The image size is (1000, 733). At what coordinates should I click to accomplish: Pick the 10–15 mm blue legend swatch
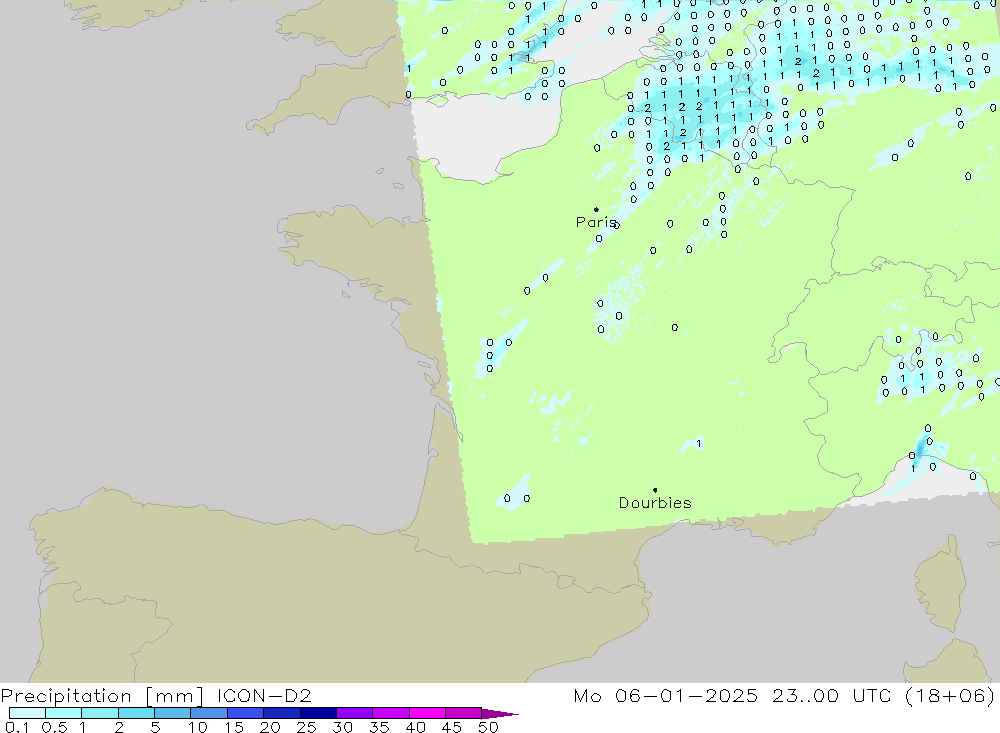tap(209, 713)
